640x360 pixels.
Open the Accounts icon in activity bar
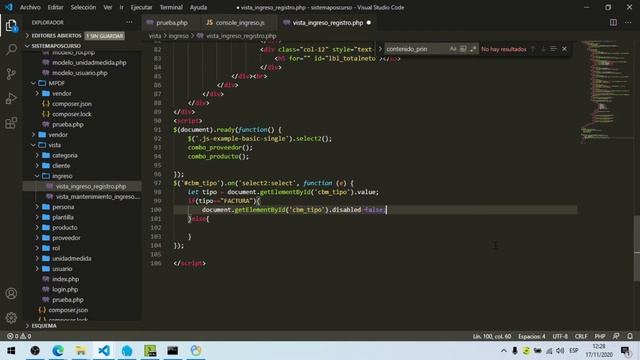pos(11,293)
